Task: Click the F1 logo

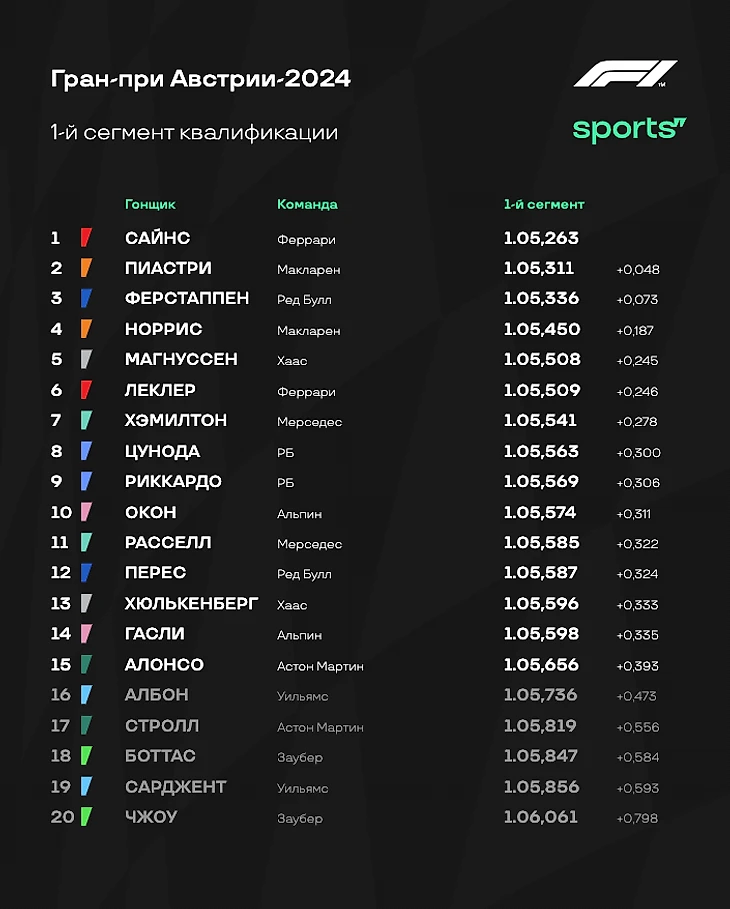Action: coord(626,74)
